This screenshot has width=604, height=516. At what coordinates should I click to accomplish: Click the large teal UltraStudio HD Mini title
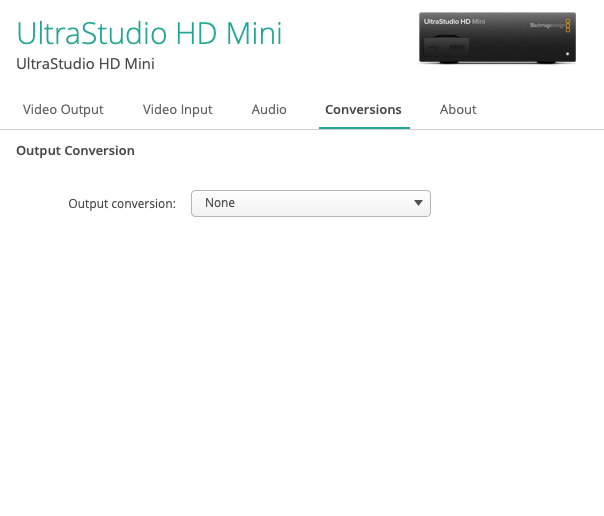coord(149,34)
